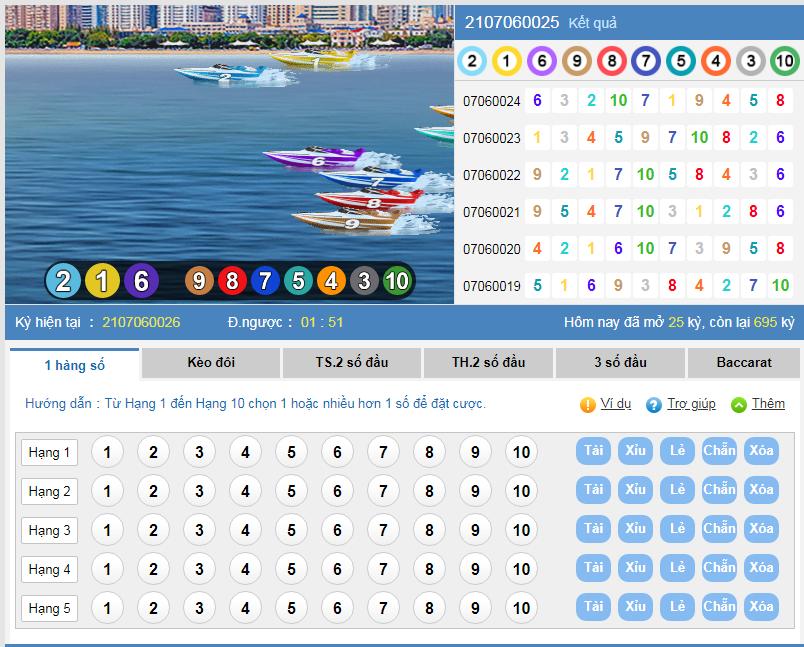Select number 1 in Hạng 1 row

107,452
